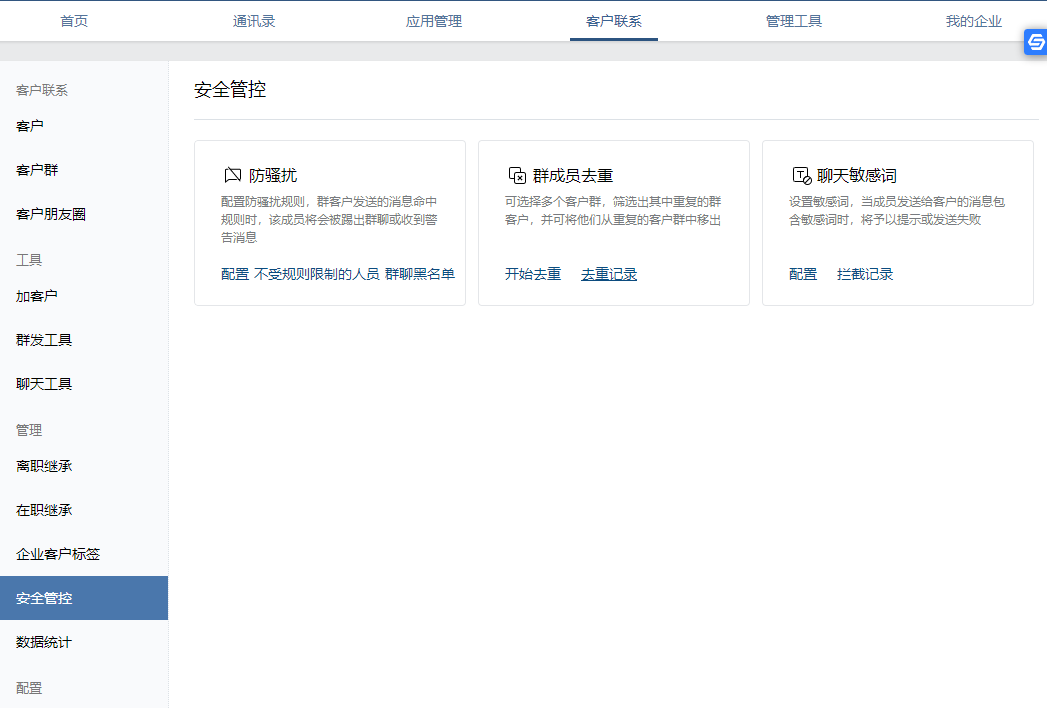Switch to the 通讯录 tab
The image size is (1047, 708).
[254, 21]
